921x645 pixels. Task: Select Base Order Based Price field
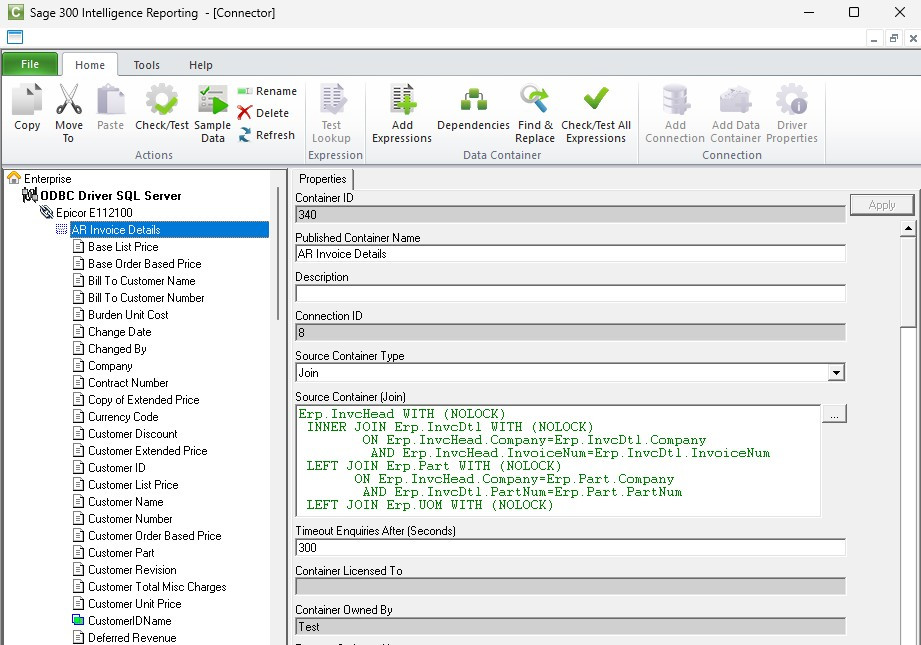pos(144,264)
